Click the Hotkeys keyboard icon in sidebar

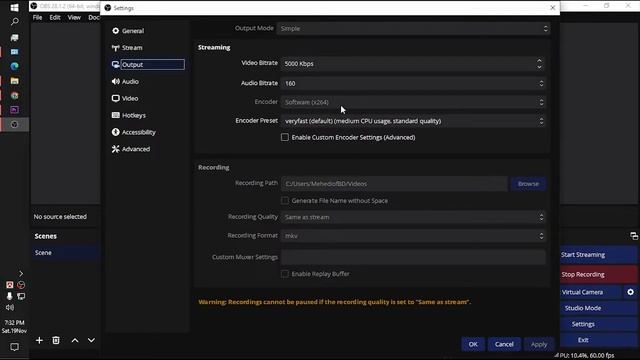116,116
